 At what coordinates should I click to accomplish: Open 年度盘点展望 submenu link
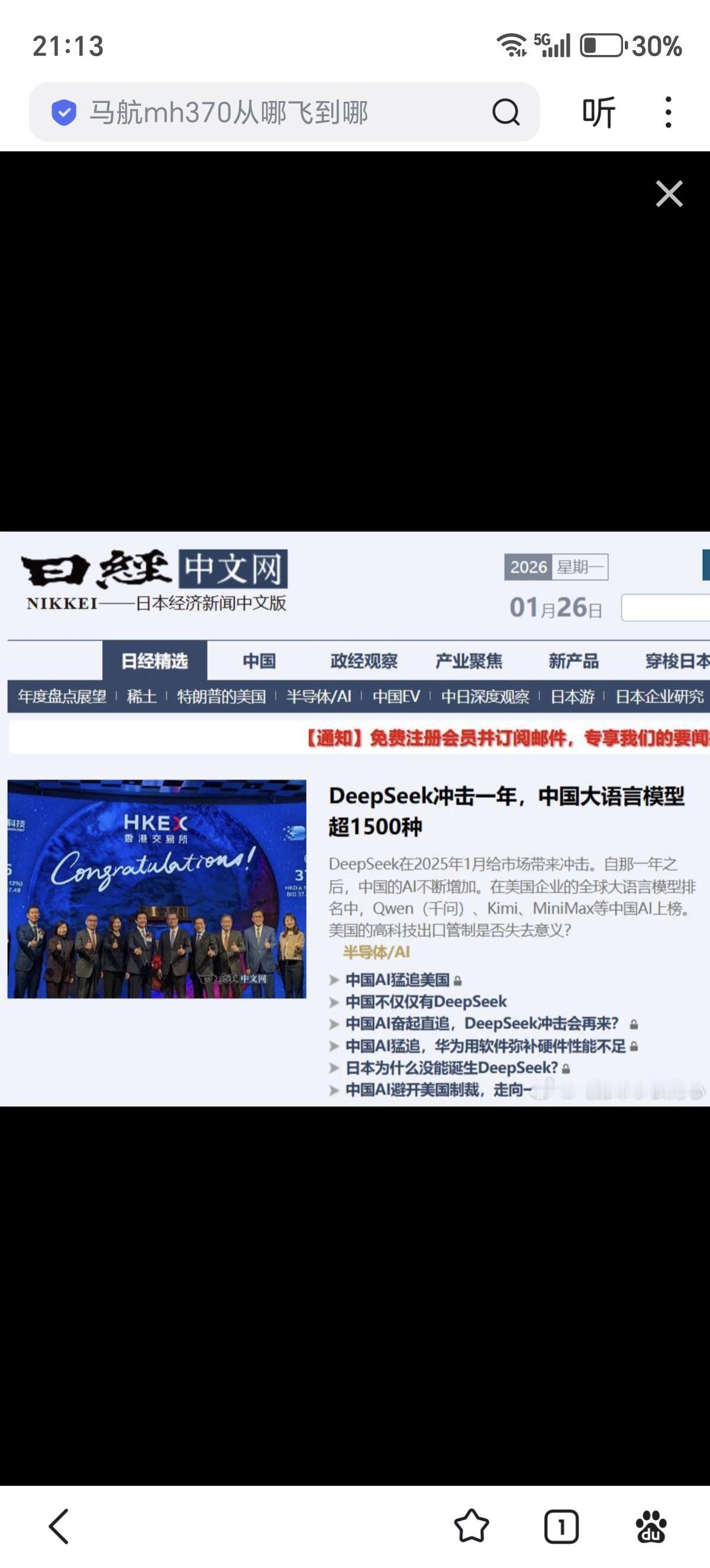[62, 696]
